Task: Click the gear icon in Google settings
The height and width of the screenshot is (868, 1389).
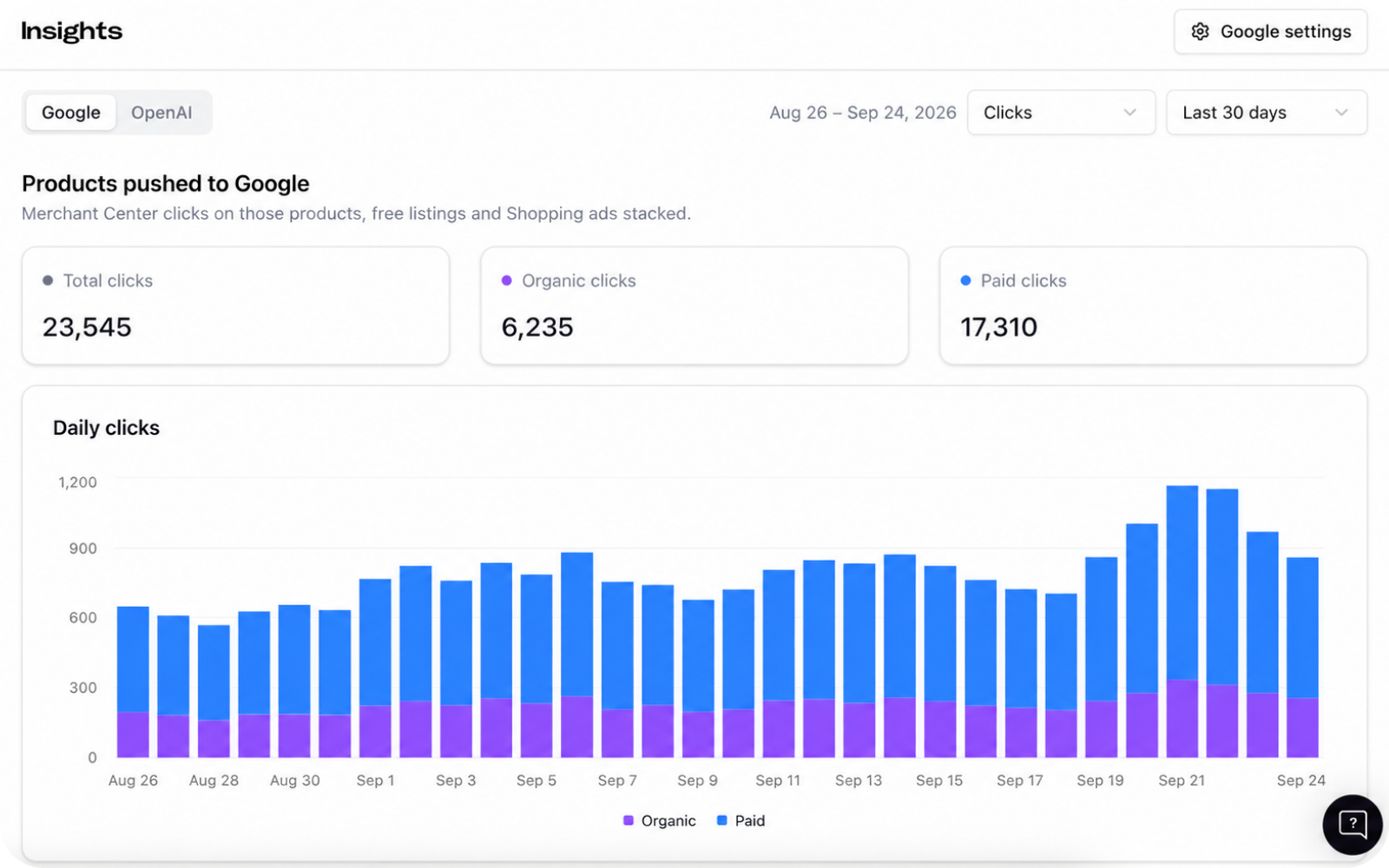Action: [x=1200, y=32]
